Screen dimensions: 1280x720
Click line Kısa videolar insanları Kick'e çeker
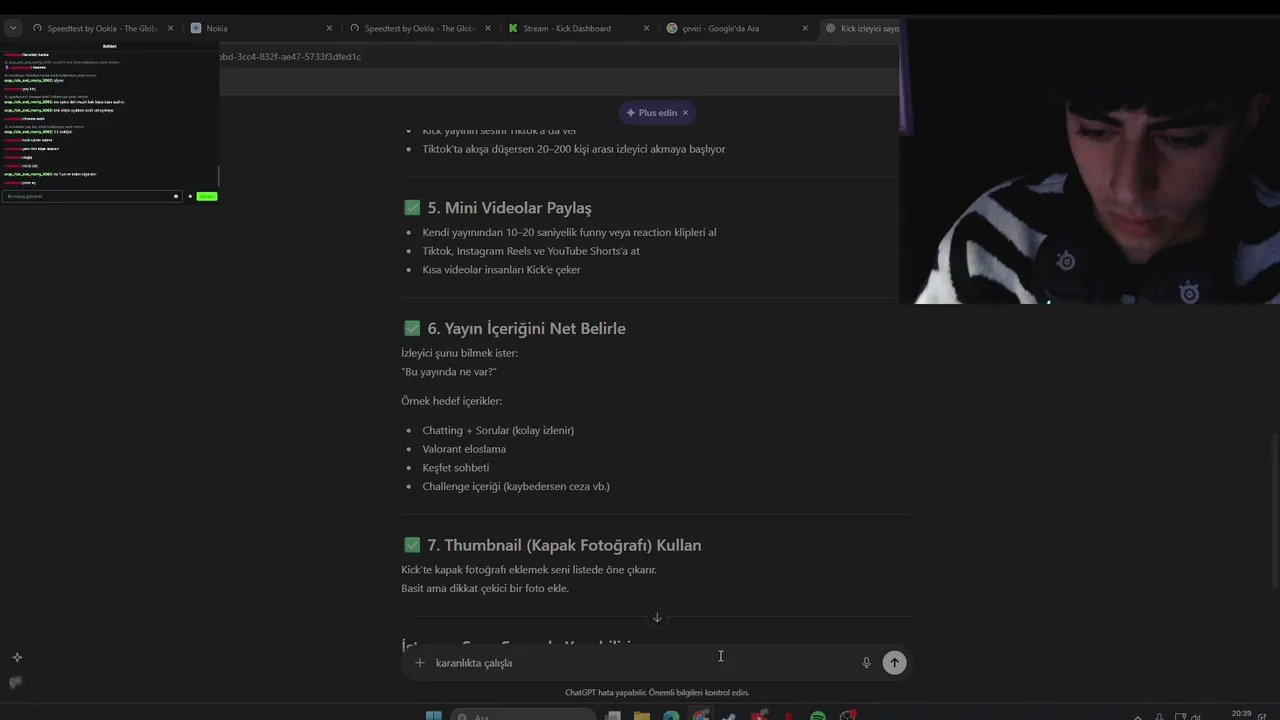coord(501,270)
